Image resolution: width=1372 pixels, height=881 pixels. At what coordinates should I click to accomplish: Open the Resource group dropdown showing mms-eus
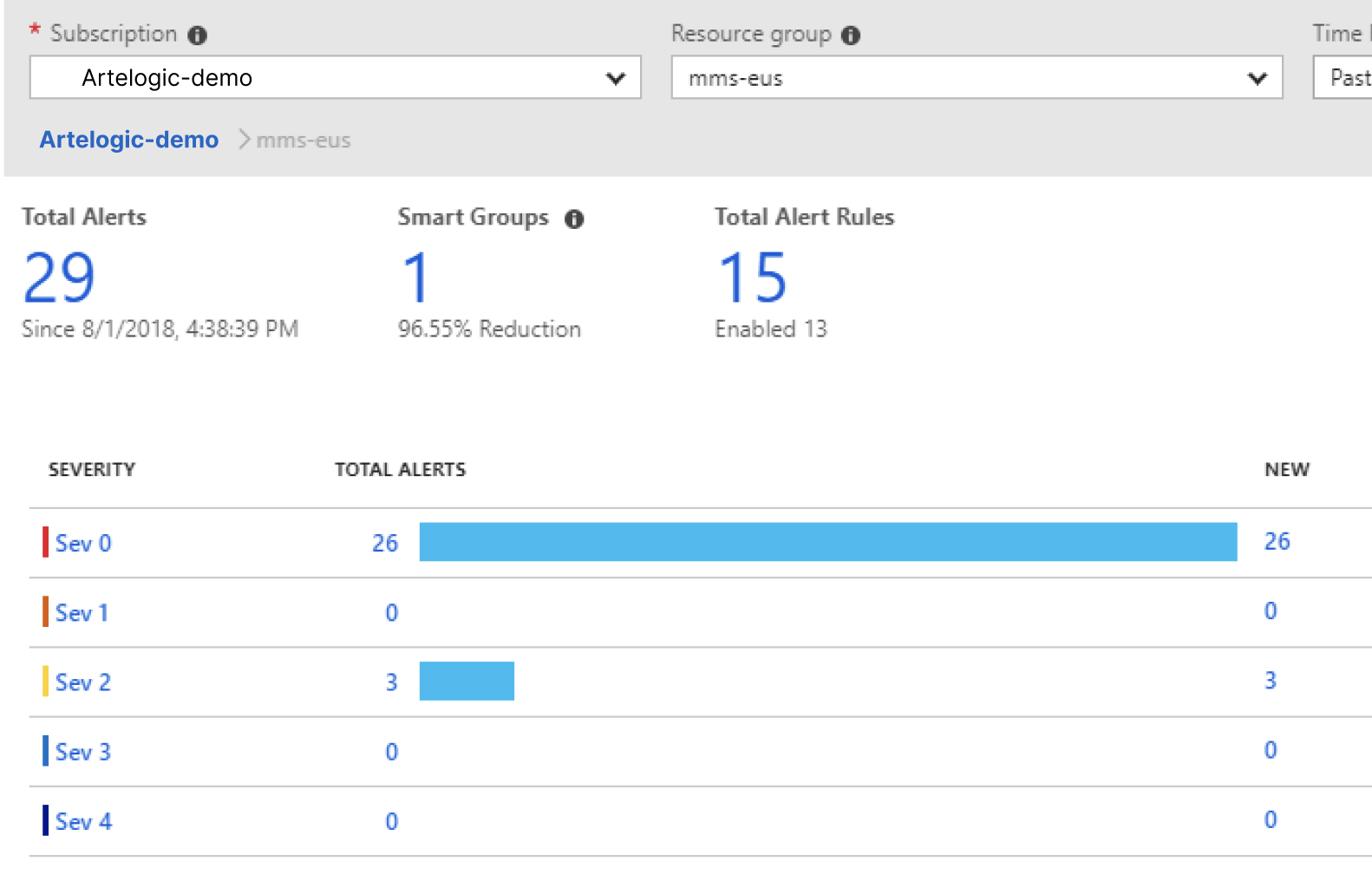pyautogui.click(x=977, y=78)
